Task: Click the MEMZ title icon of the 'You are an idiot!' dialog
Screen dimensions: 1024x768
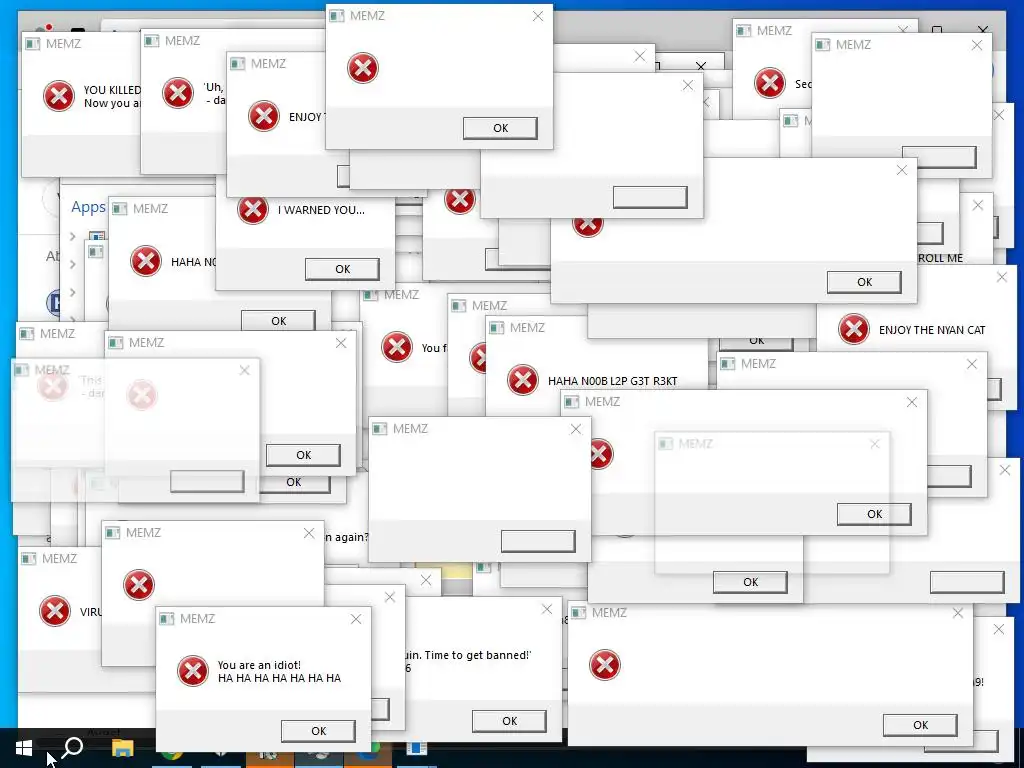Action: pyautogui.click(x=167, y=618)
